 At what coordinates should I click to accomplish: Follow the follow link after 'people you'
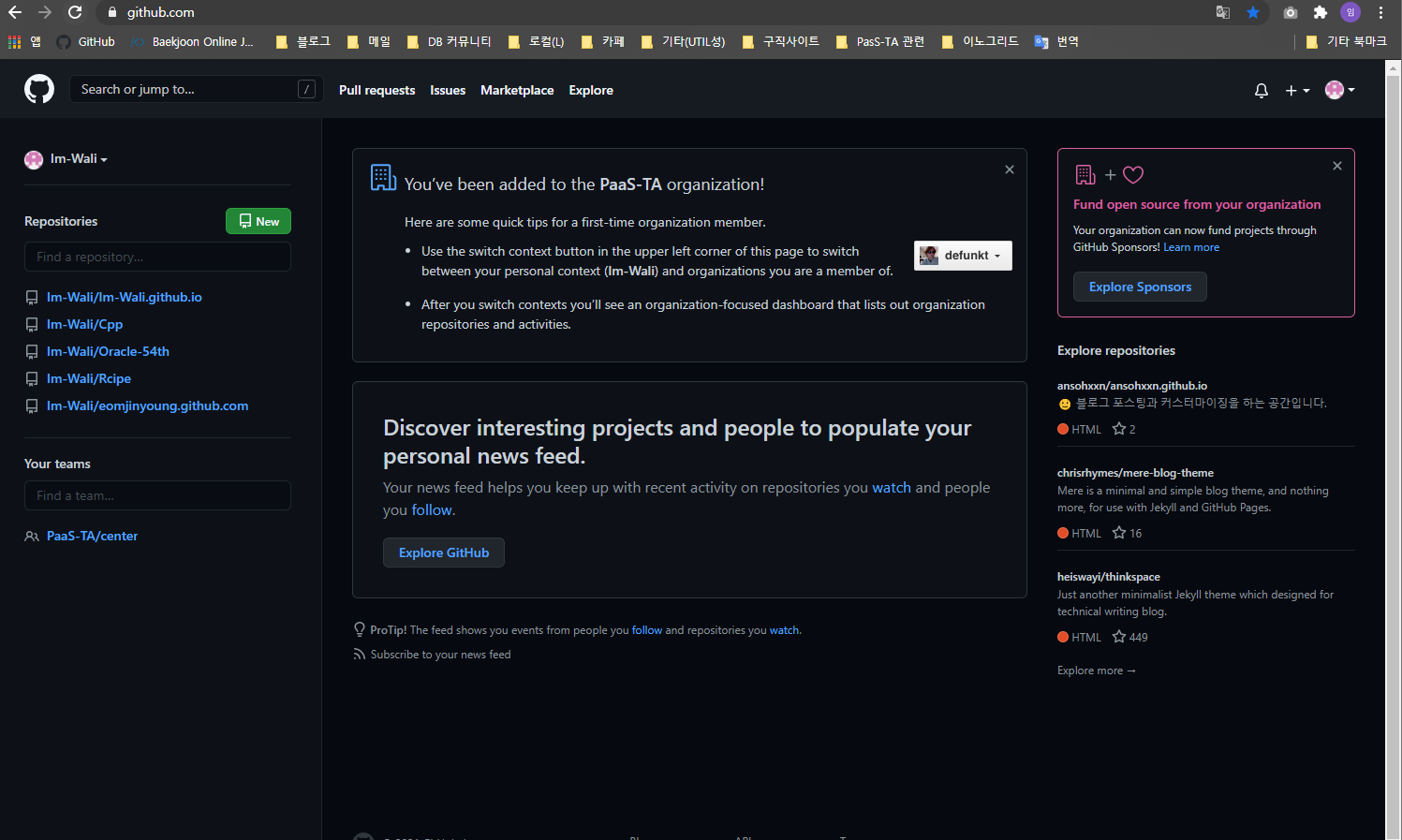tap(432, 509)
